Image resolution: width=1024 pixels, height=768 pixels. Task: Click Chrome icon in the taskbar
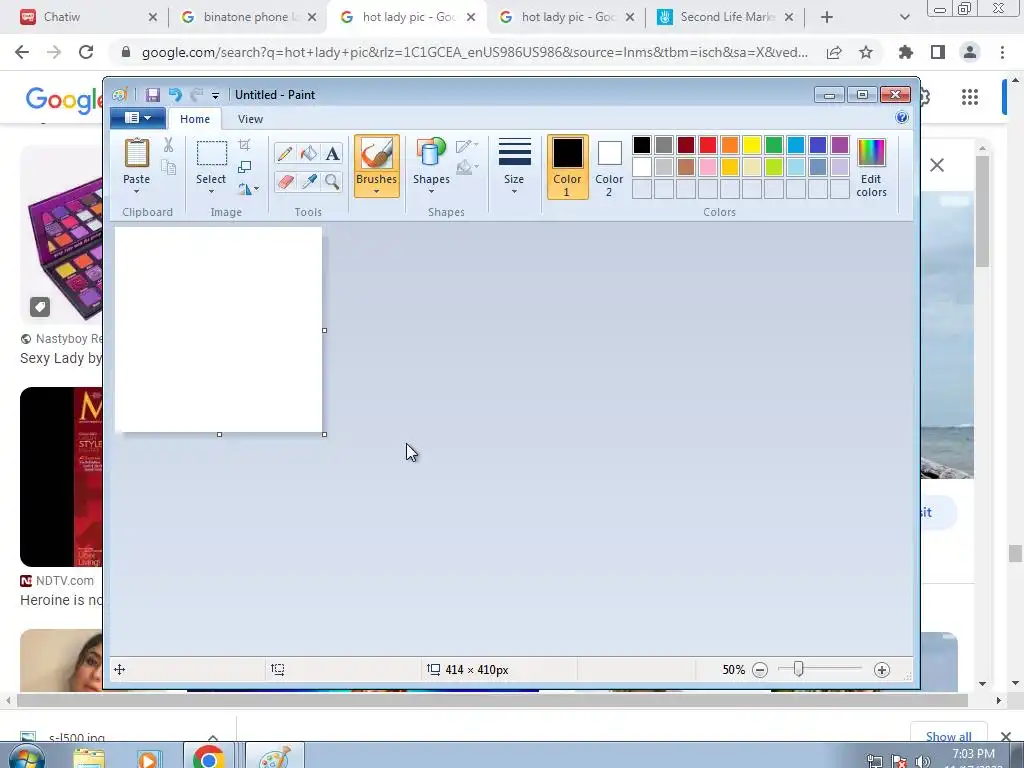click(208, 758)
